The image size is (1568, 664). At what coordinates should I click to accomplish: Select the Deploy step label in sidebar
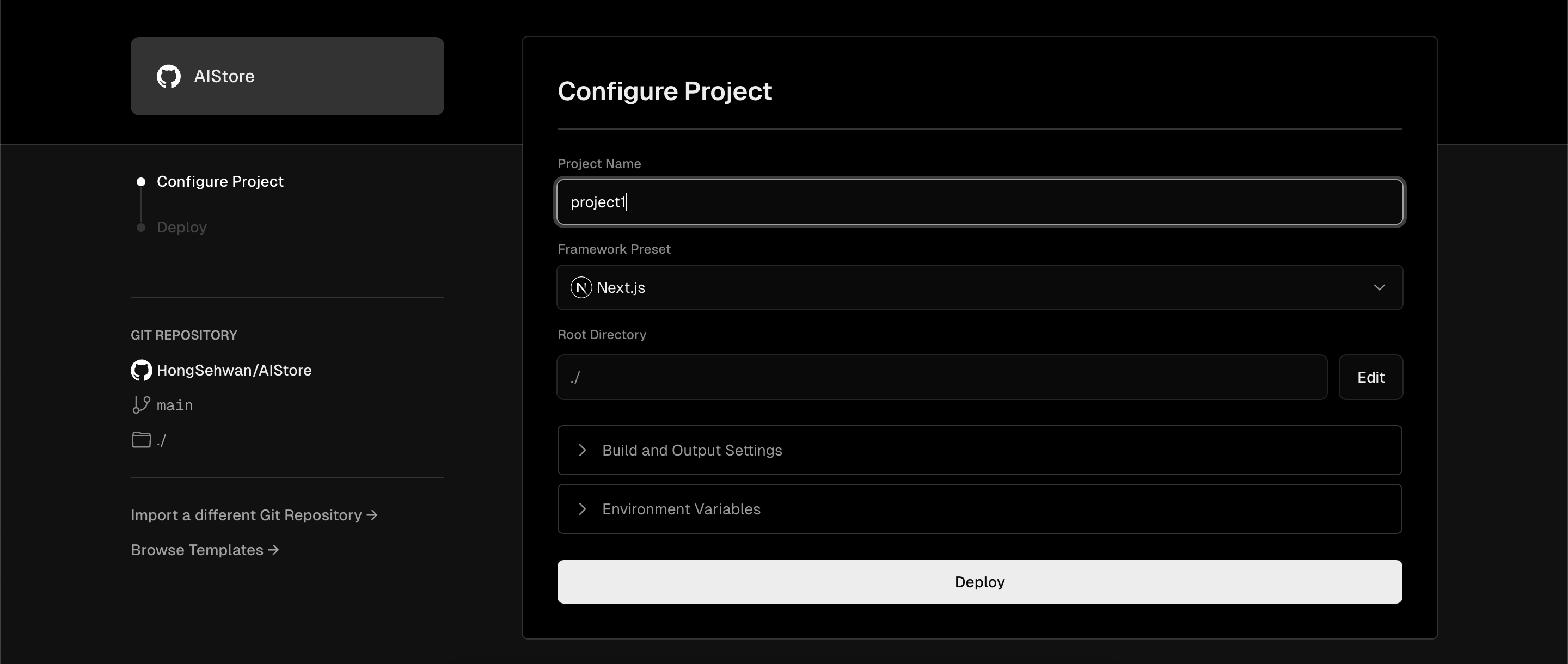[181, 227]
